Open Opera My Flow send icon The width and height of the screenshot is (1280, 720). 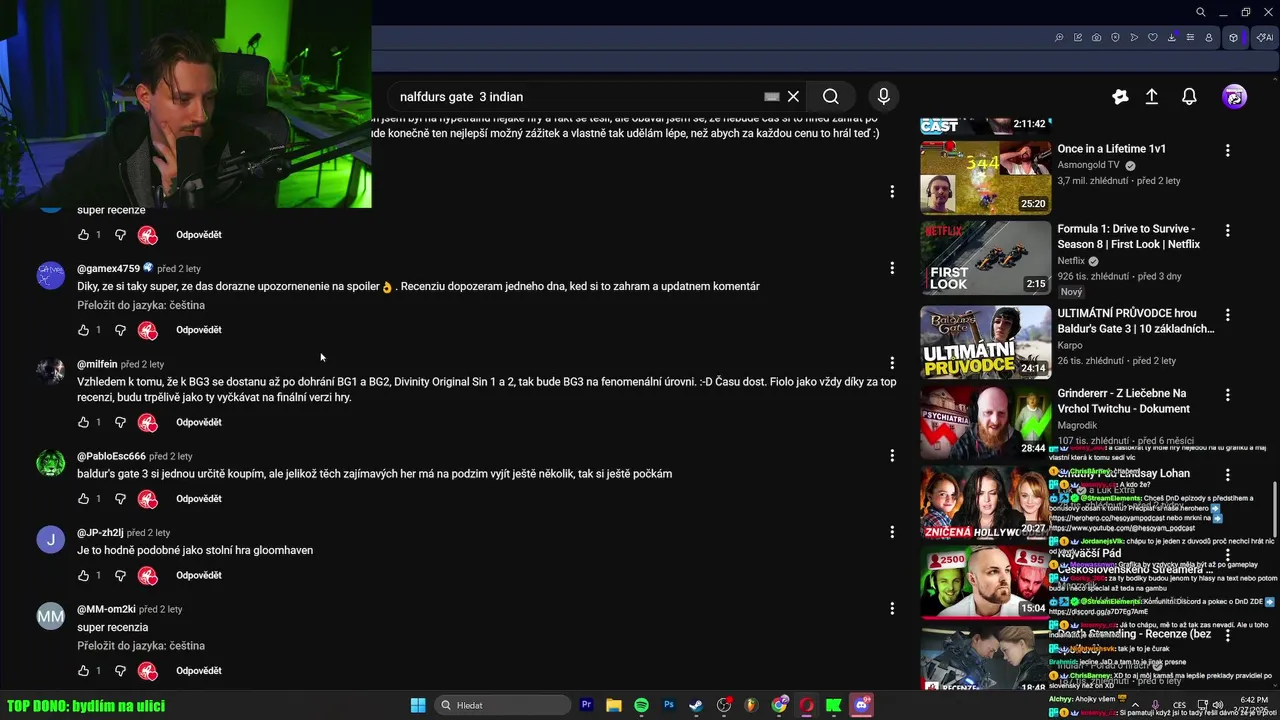tap(1134, 38)
